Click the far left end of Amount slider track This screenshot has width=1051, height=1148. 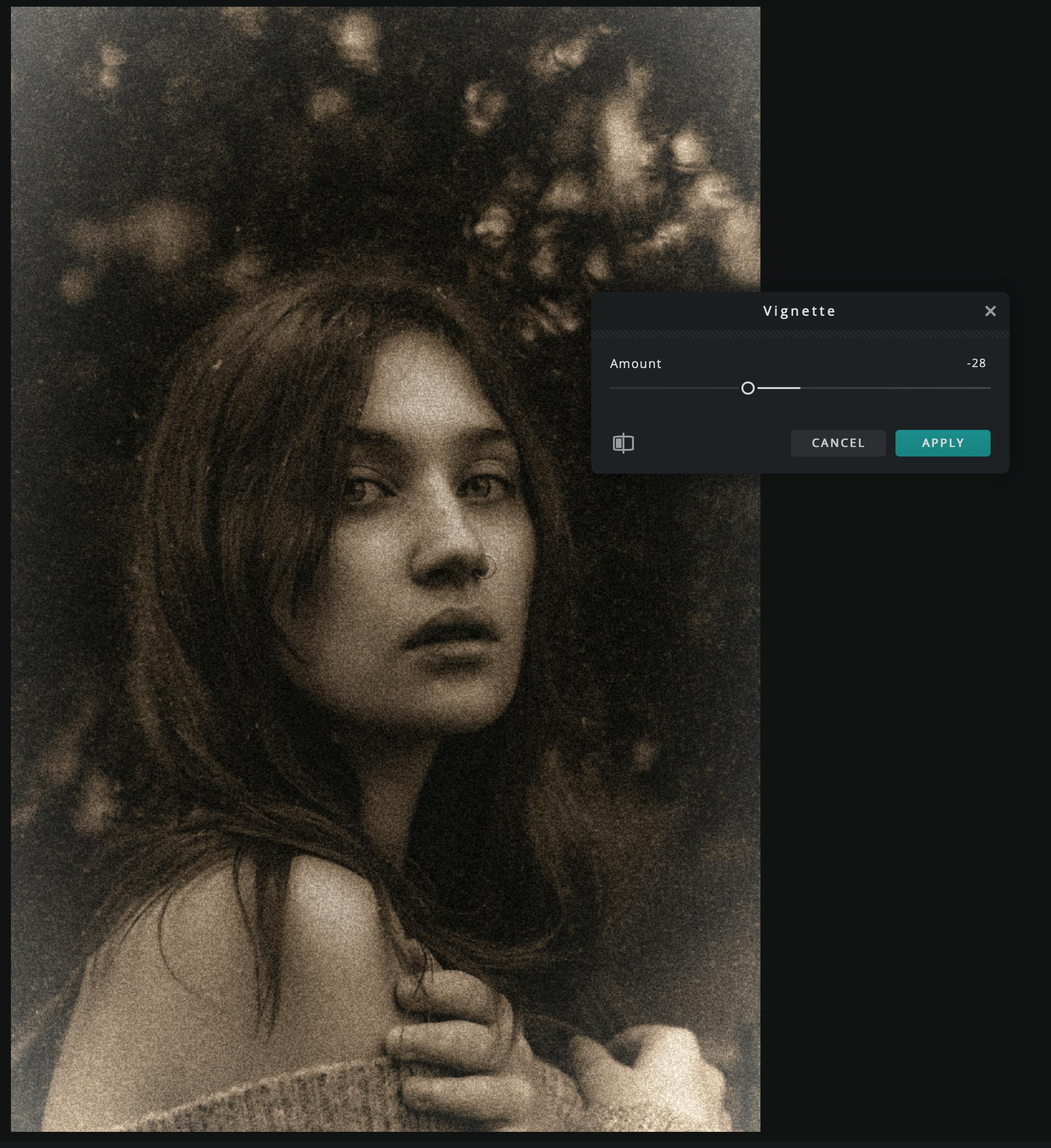click(612, 389)
